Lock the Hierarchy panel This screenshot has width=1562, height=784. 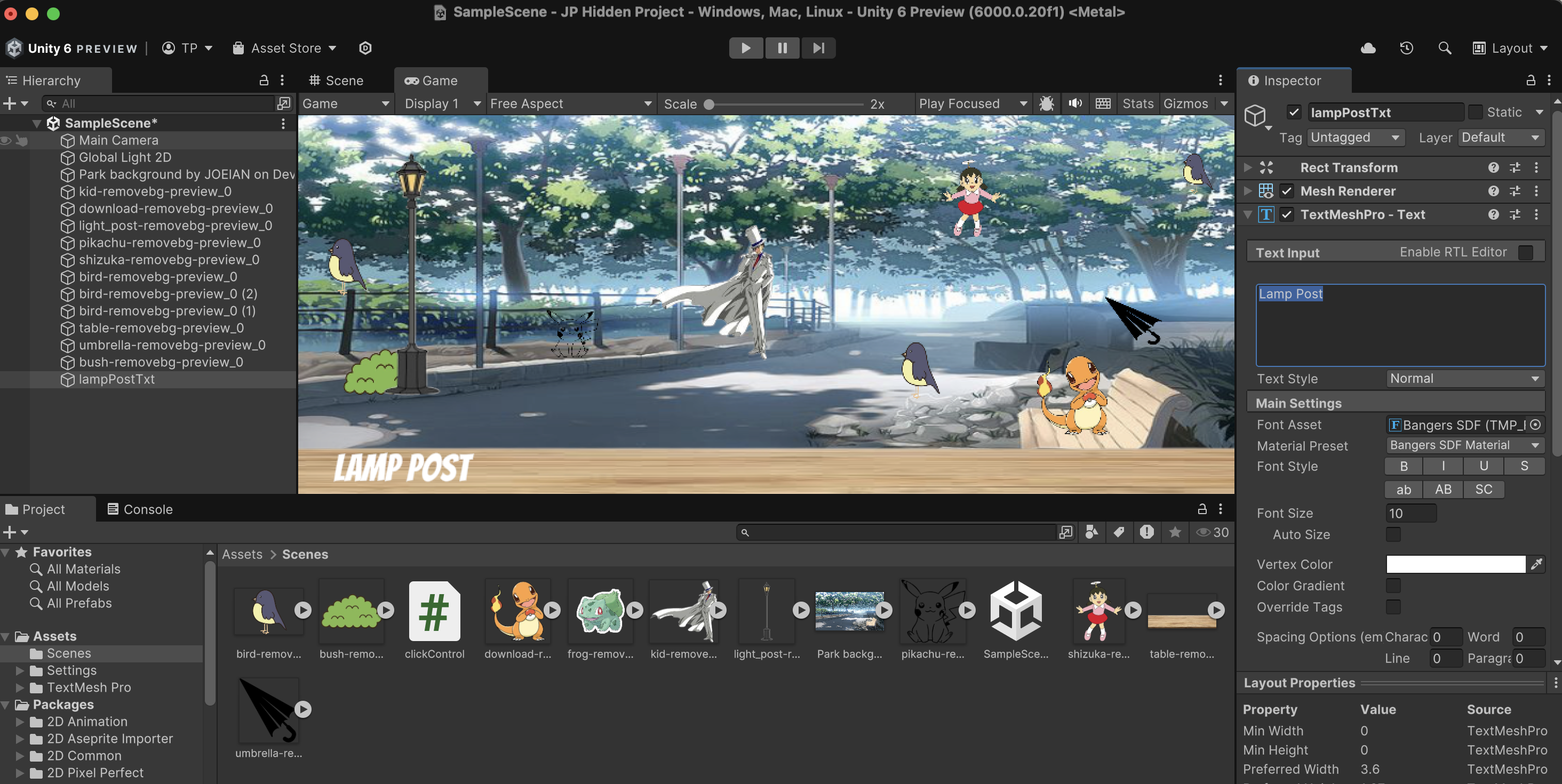264,80
